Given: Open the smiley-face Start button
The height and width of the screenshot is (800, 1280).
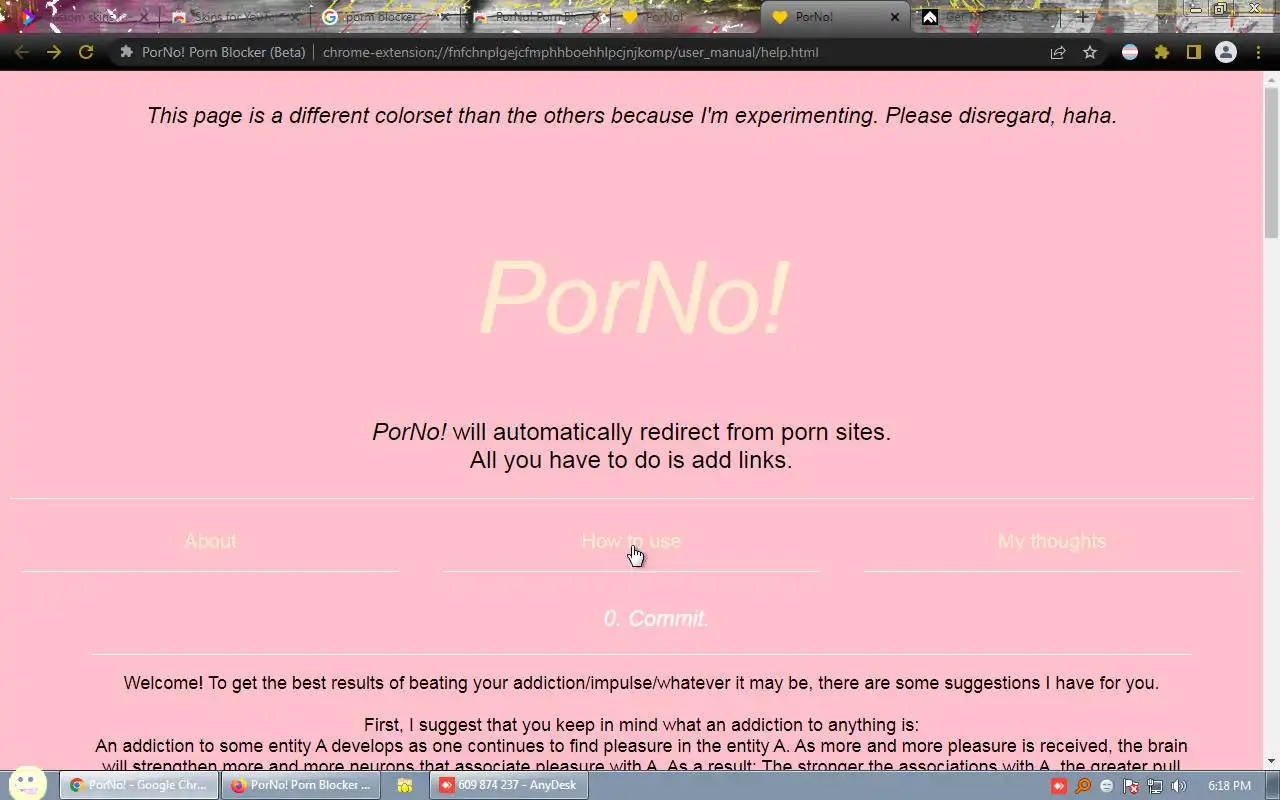Looking at the screenshot, I should coord(27,784).
